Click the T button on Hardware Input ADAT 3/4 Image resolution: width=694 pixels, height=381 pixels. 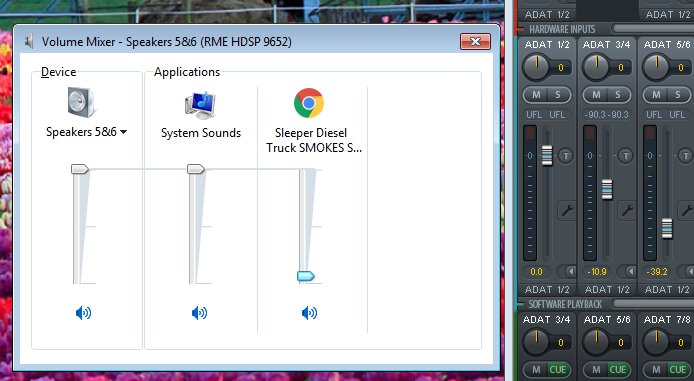click(x=625, y=155)
